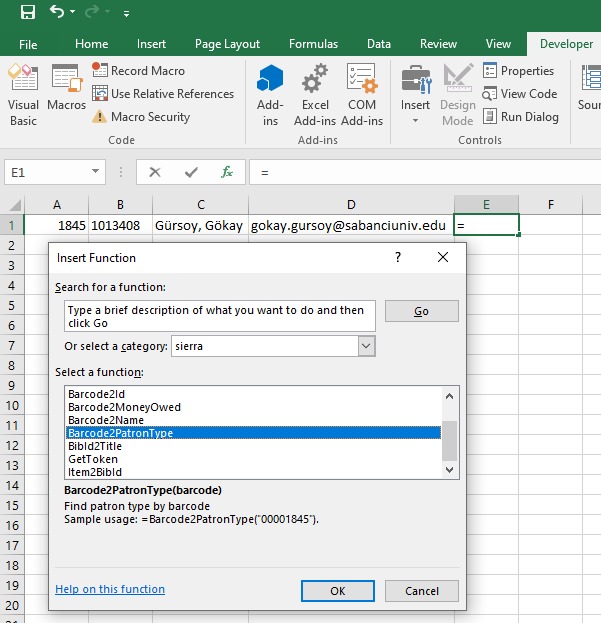Open the File tab

coord(28,44)
